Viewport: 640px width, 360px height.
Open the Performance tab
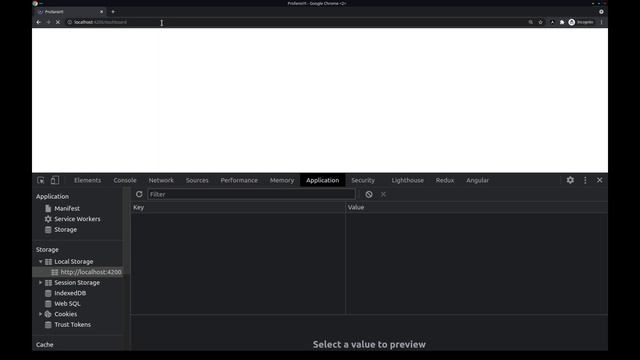click(239, 180)
